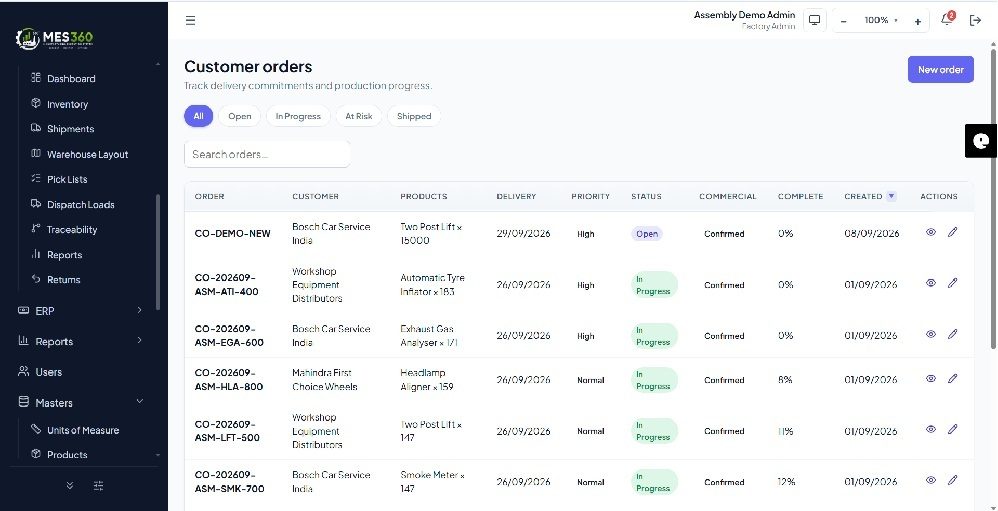Expand the ERP menu section
The image size is (998, 511).
tap(80, 311)
